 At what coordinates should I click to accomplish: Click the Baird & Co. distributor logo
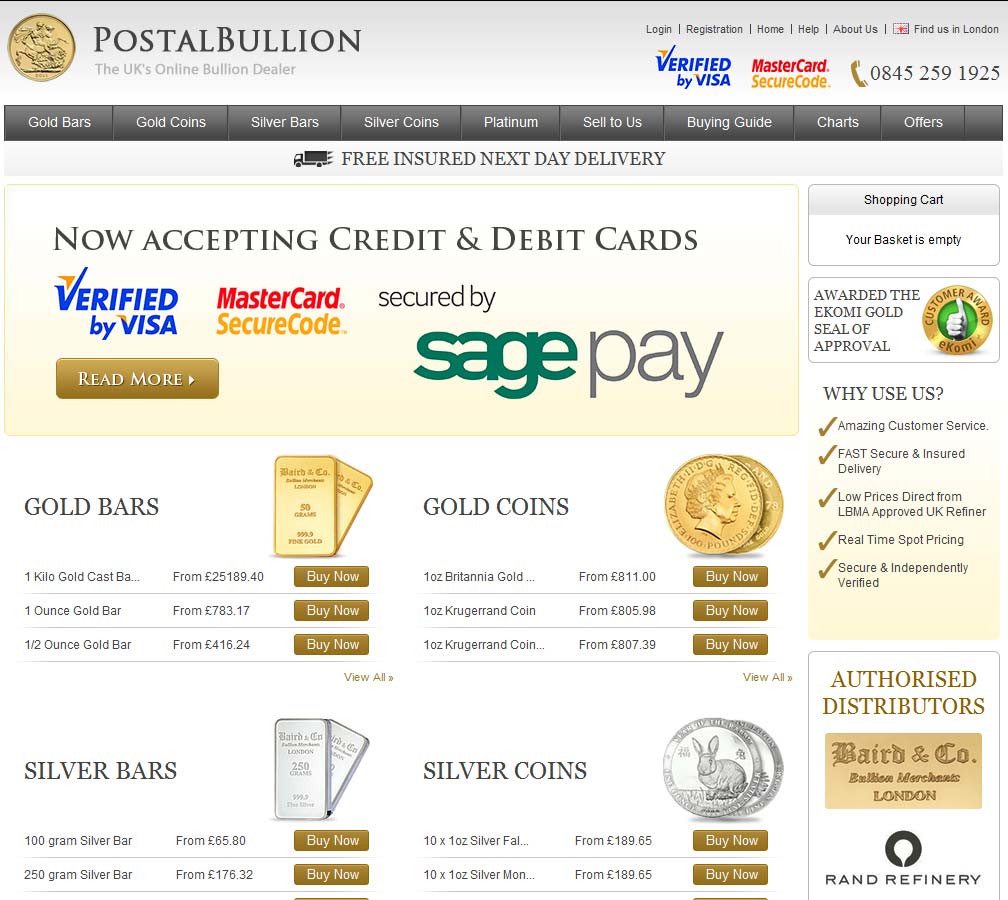pos(903,771)
